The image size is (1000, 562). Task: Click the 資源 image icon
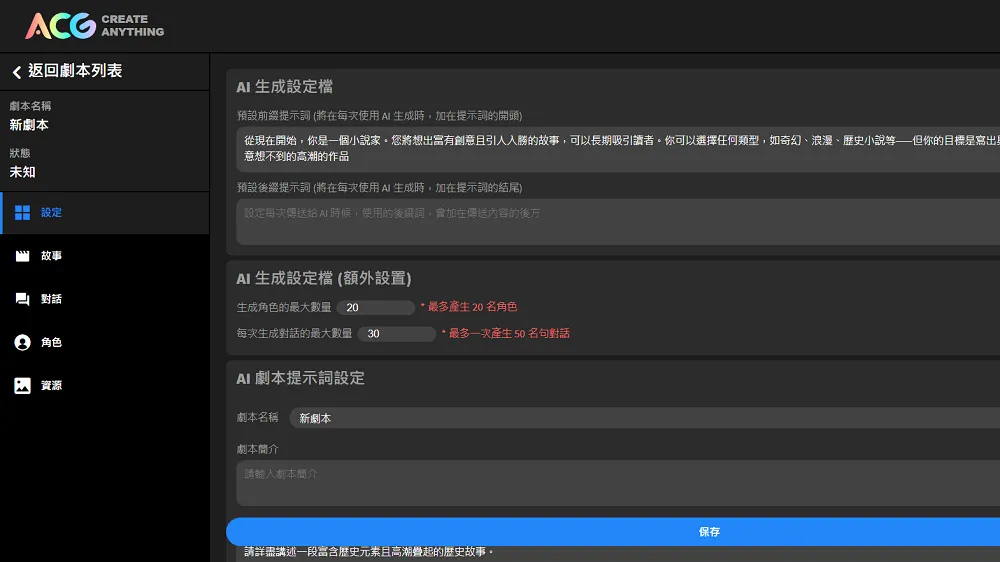tap(22, 385)
